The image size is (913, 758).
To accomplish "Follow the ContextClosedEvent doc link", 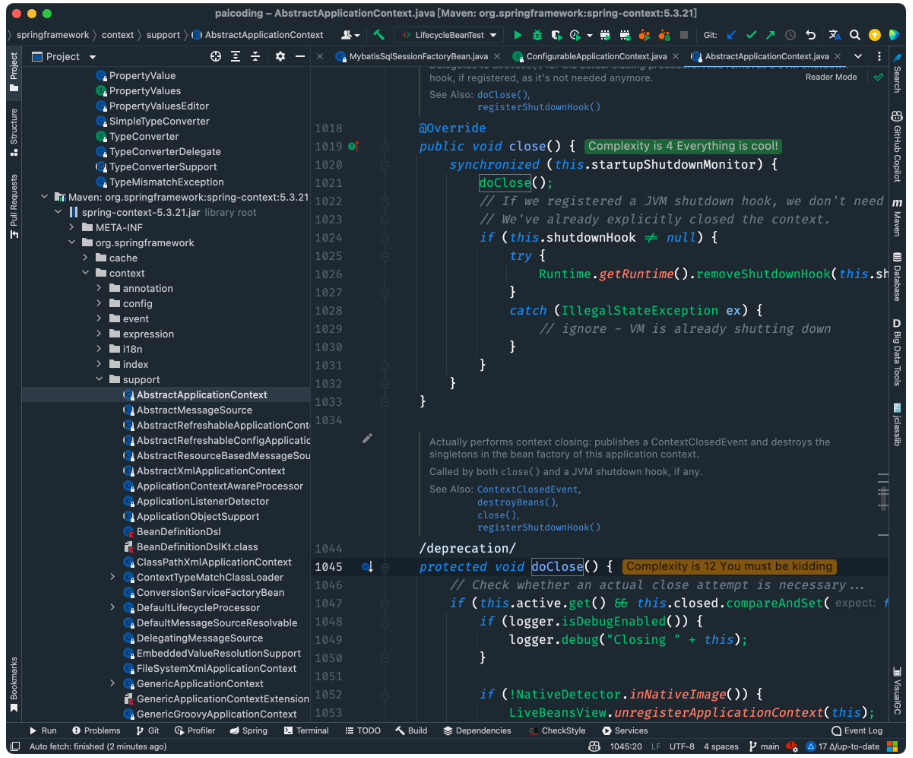I will coord(528,490).
